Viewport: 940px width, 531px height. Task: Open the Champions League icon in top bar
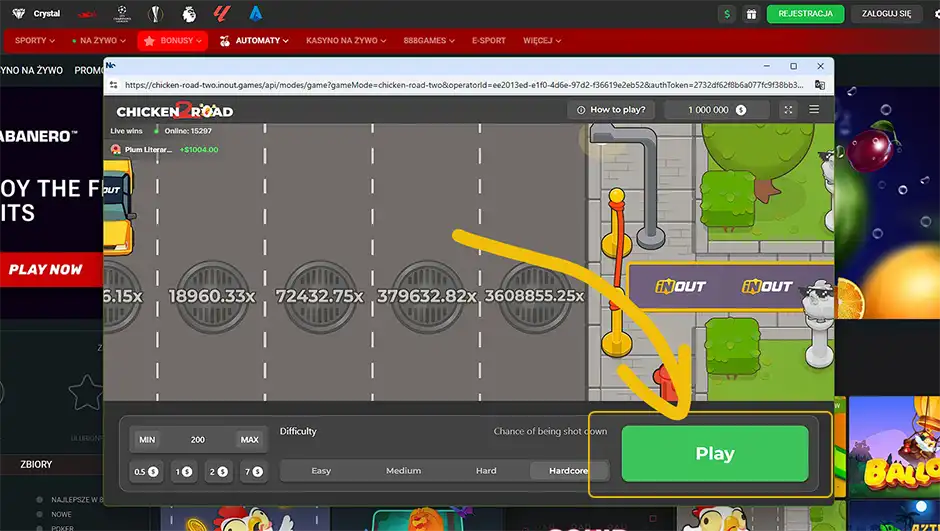pyautogui.click(x=122, y=13)
